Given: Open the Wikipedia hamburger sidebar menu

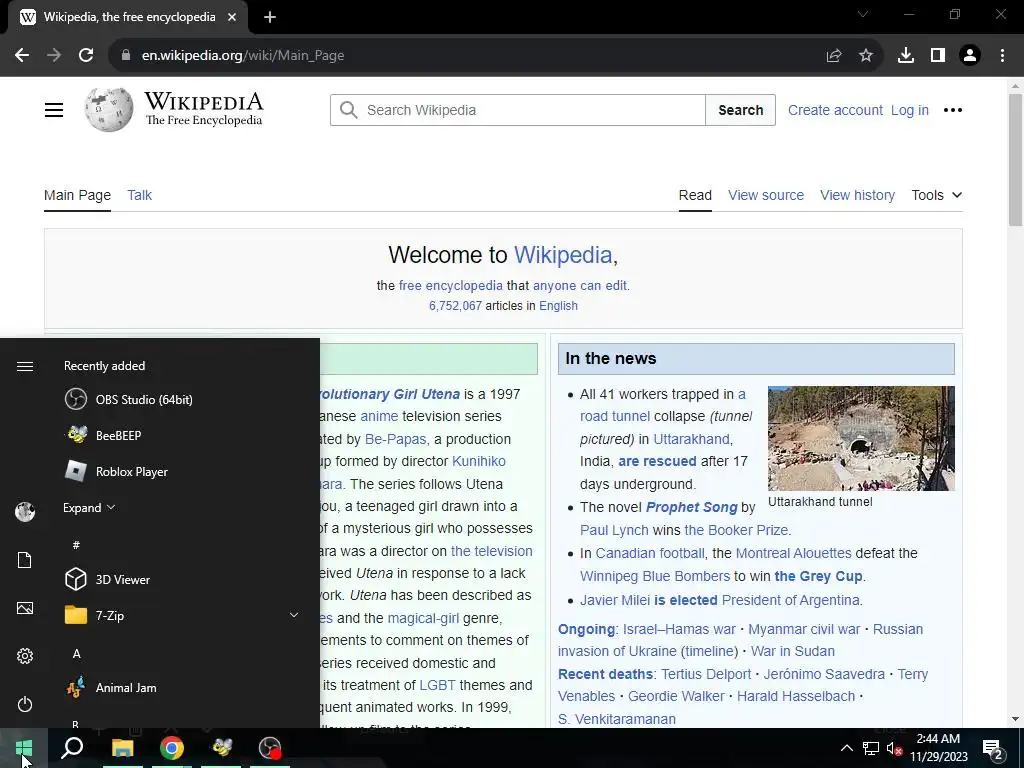Looking at the screenshot, I should [54, 110].
